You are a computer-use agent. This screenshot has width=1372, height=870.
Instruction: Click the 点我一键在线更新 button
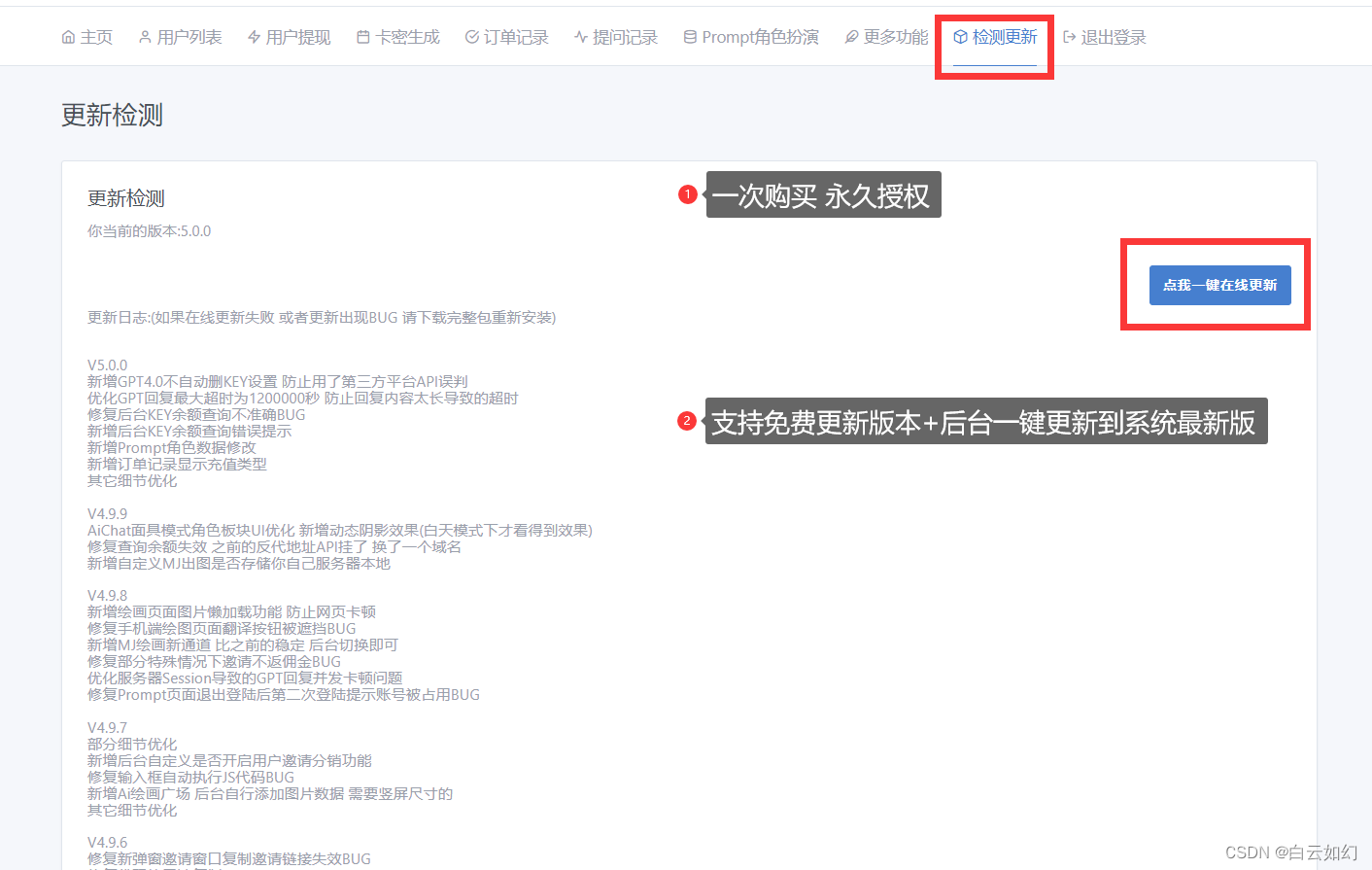pos(1220,285)
